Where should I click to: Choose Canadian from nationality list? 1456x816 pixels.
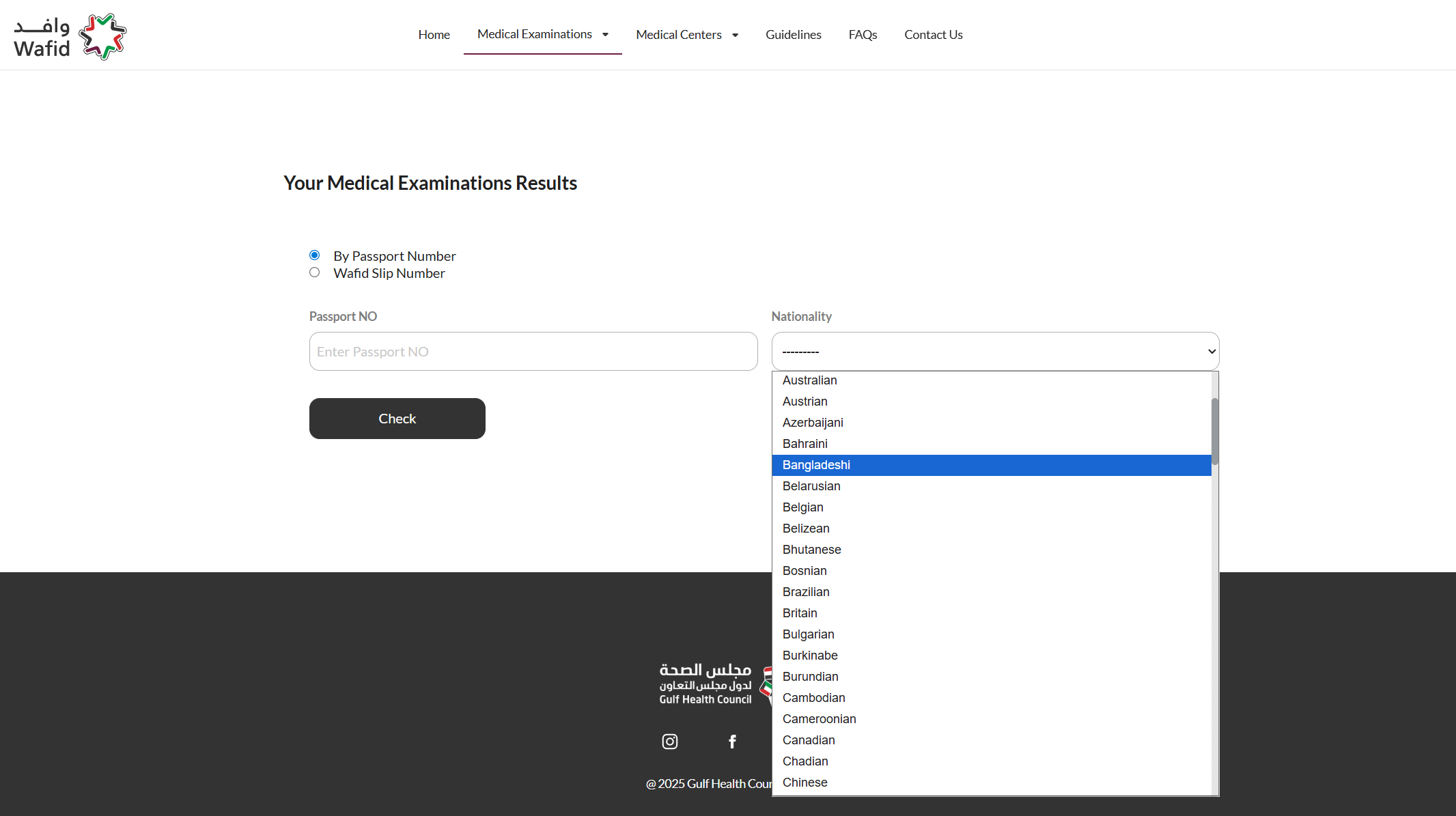[x=809, y=740]
